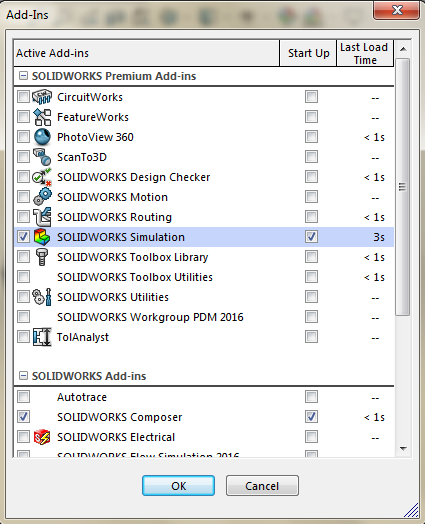This screenshot has height=524, width=425.
Task: Select the SOLIDWORKS Composer row text
Action: click(x=120, y=417)
